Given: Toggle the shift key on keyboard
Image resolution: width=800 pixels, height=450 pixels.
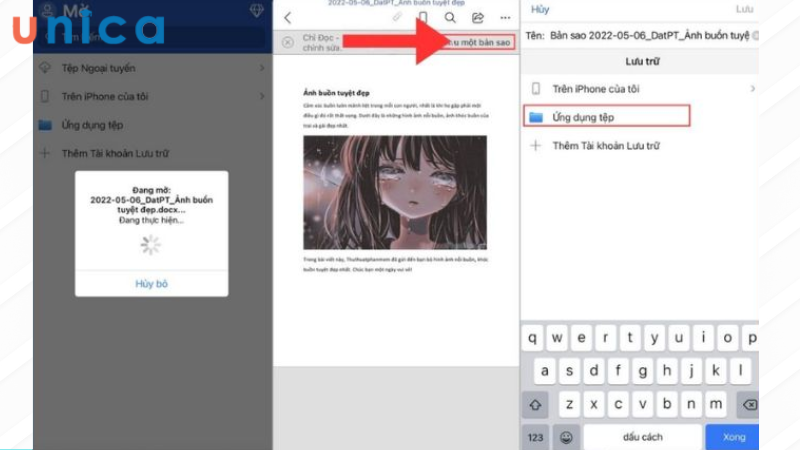Looking at the screenshot, I should click(536, 404).
